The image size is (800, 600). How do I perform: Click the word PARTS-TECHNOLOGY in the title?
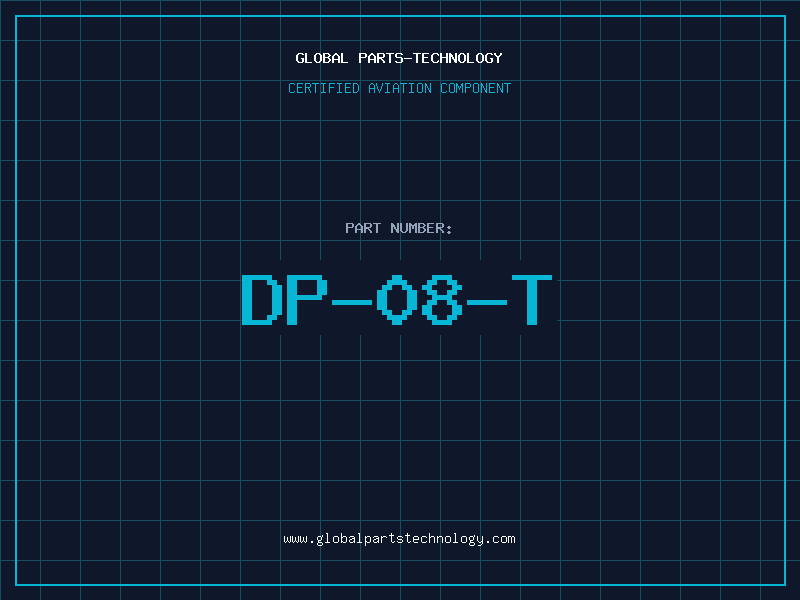(430, 58)
